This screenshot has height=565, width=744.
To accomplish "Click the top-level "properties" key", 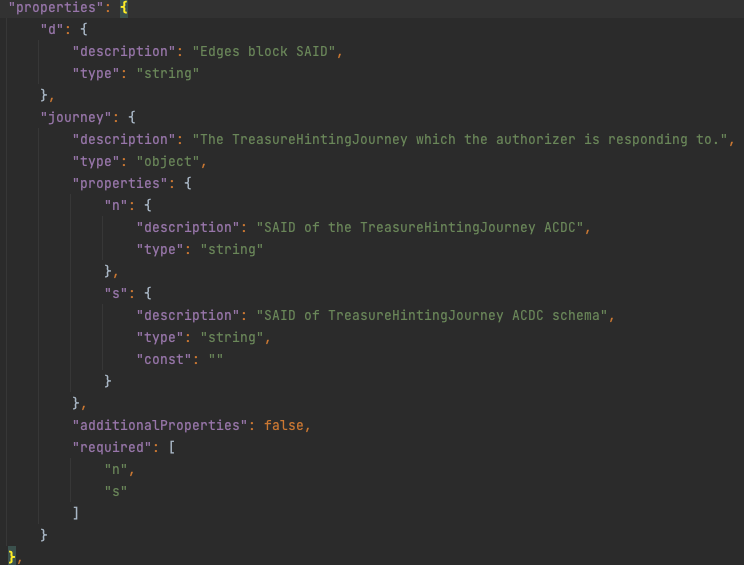I will tap(52, 8).
